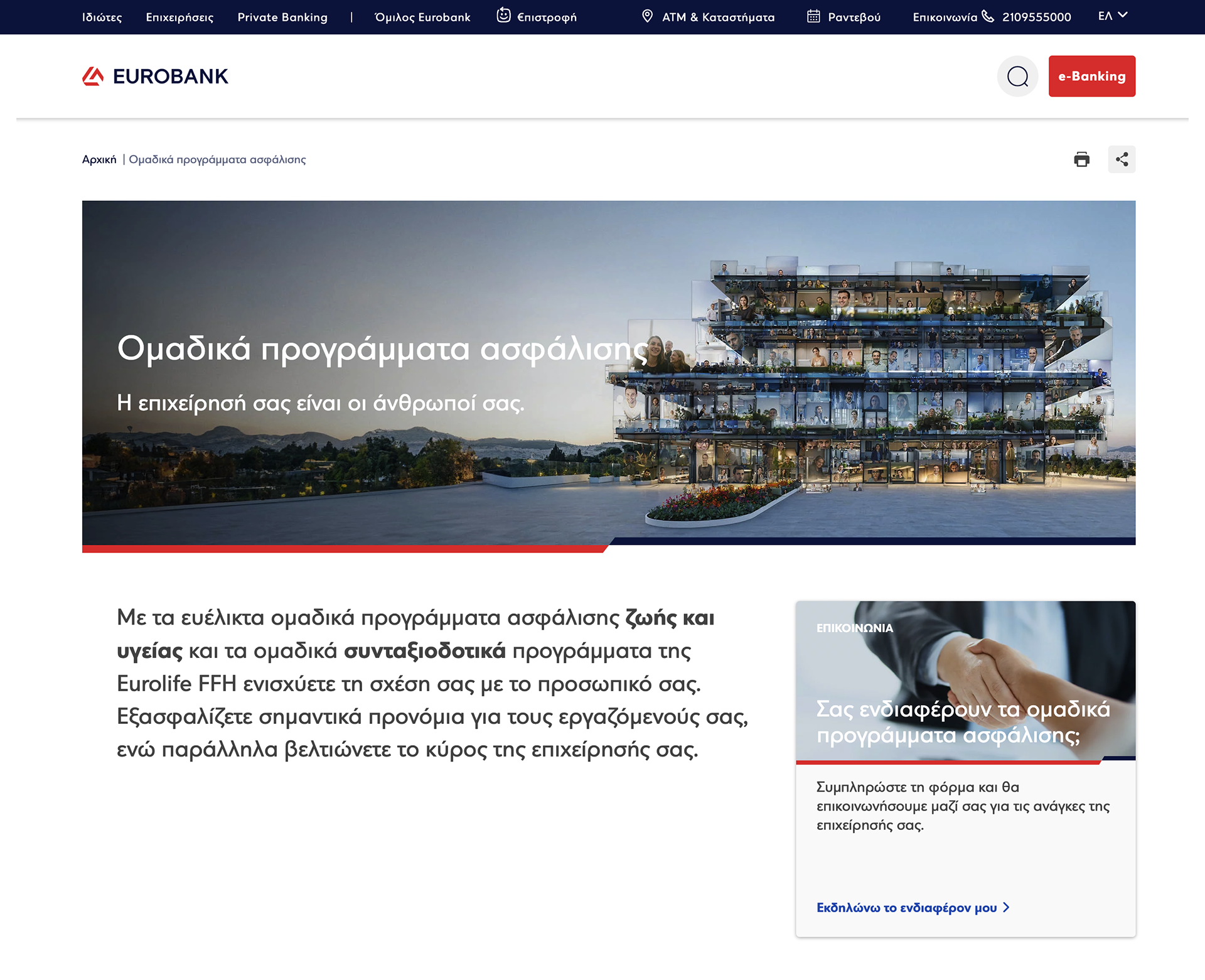Screen dimensions: 1205x980
Task: Click hero heading Ομαδικά προγράμματα ασφάλισης
Action: 382,348
